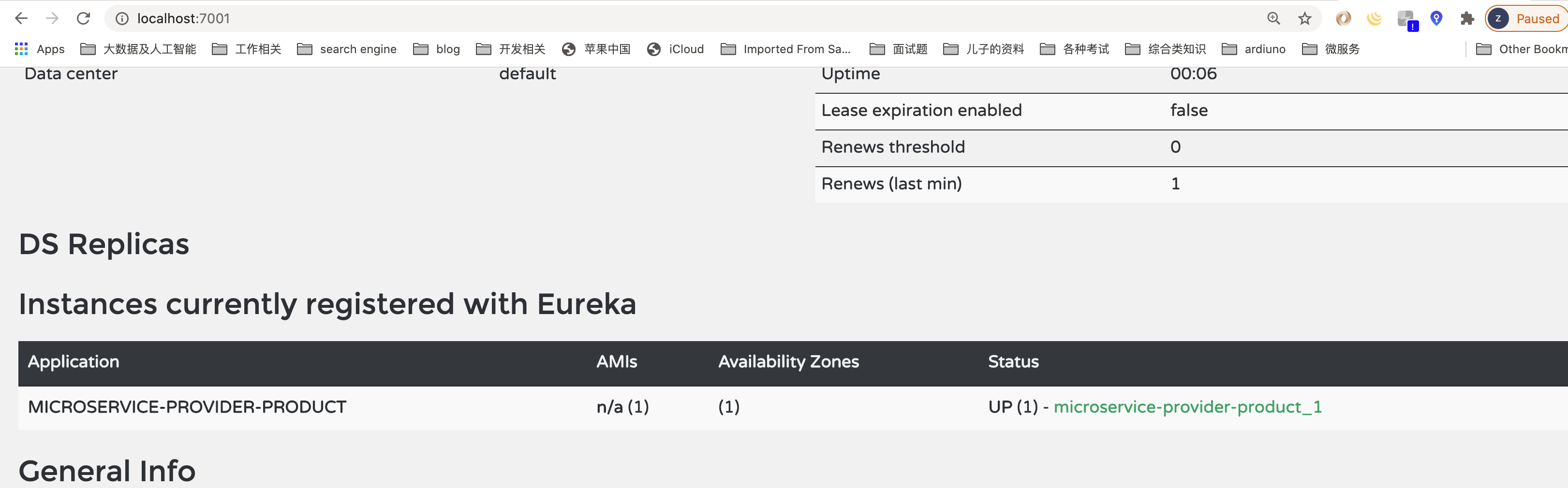Click the Status column header

click(x=1013, y=361)
